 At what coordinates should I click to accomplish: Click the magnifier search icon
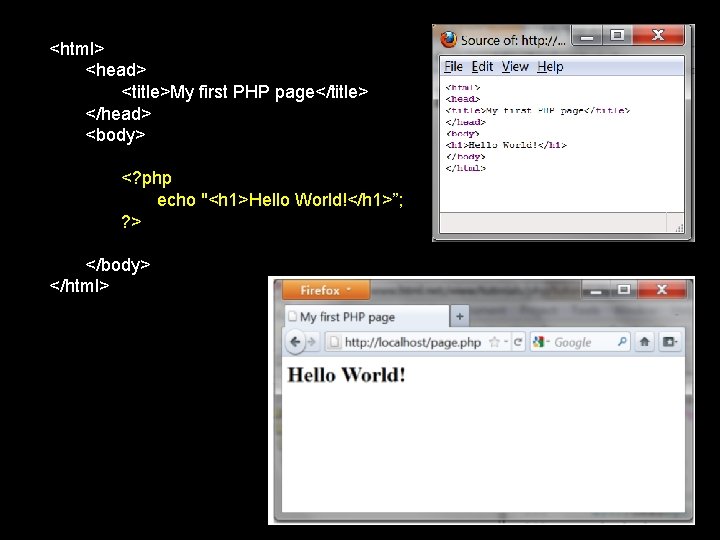click(x=622, y=342)
